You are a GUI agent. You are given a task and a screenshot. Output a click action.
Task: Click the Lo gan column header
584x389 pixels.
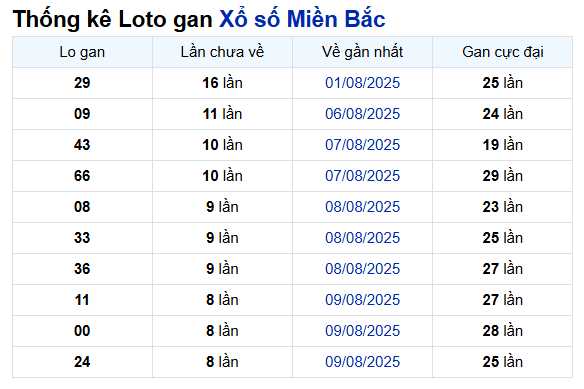pyautogui.click(x=82, y=52)
